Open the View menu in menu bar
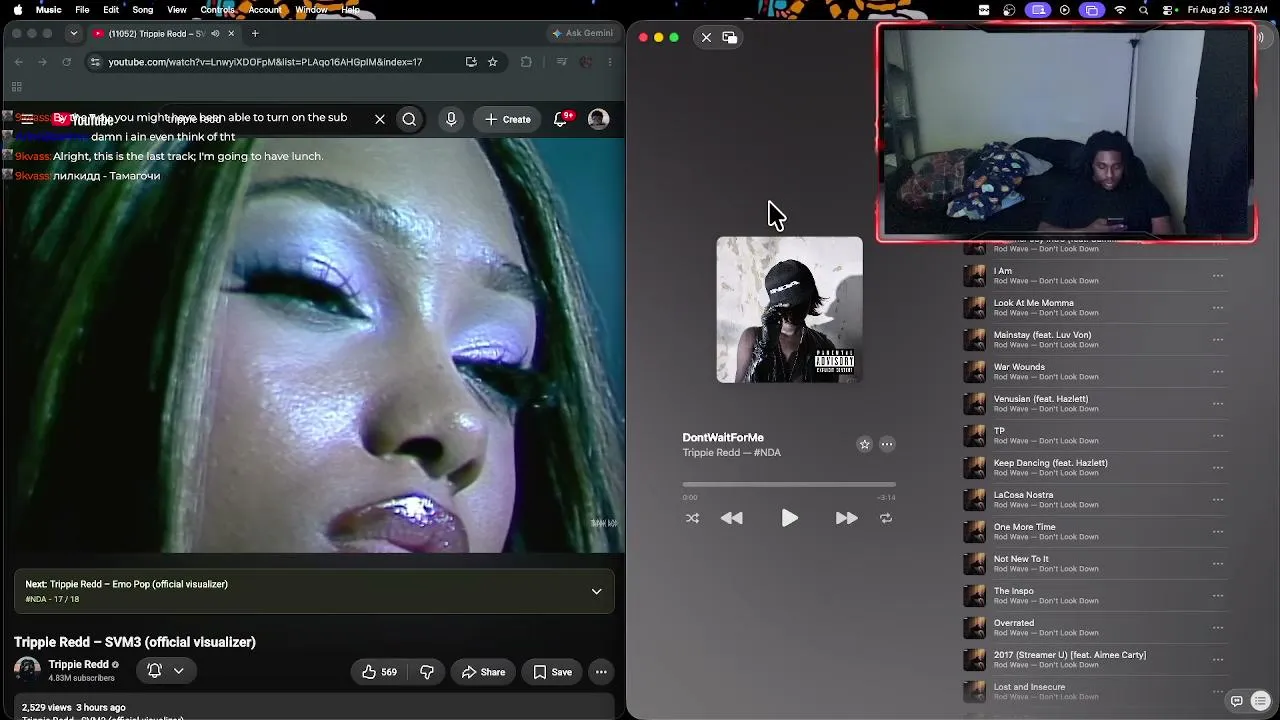 [177, 10]
